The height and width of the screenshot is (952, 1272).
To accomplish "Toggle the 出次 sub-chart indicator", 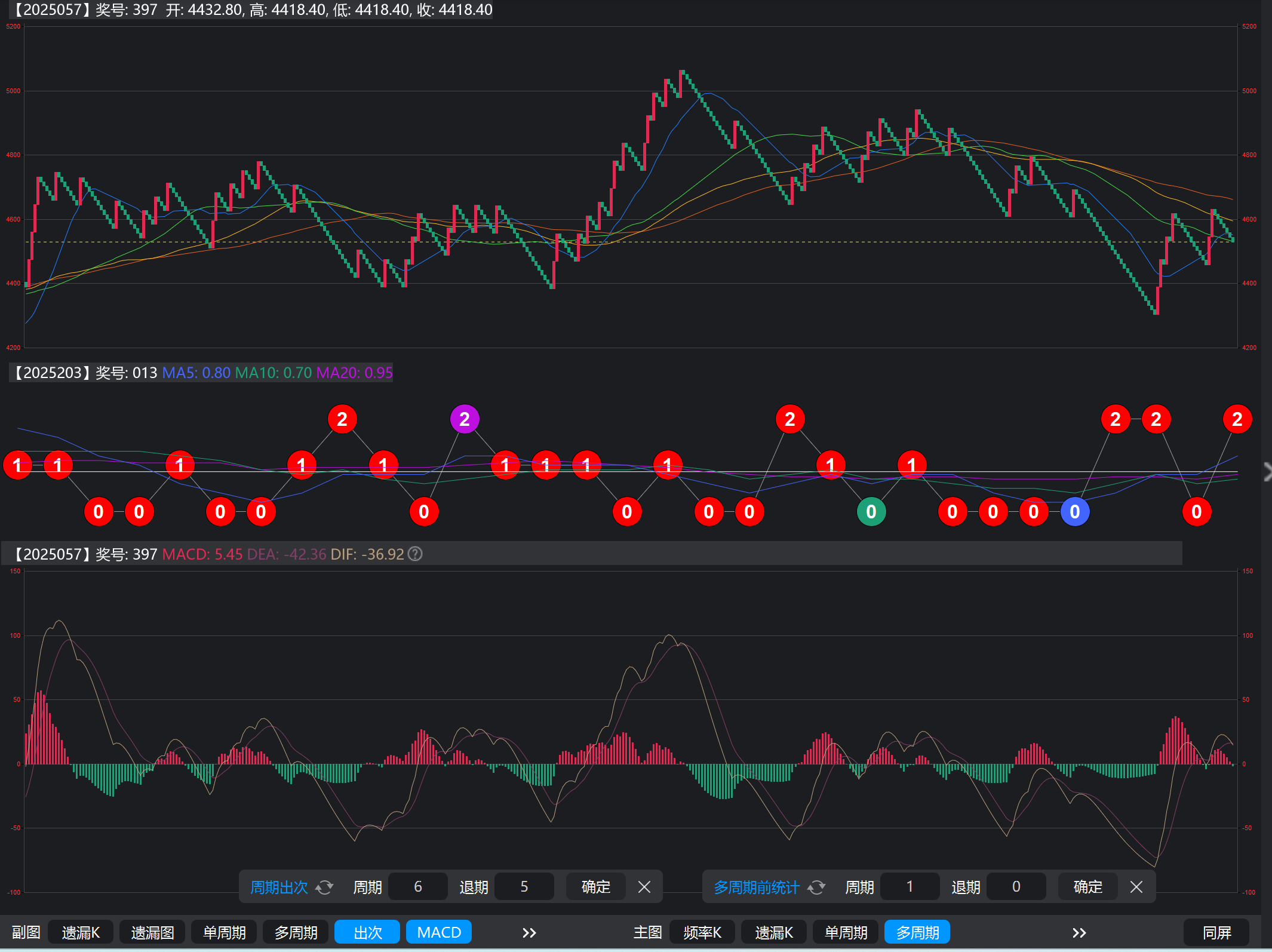I will (x=367, y=932).
